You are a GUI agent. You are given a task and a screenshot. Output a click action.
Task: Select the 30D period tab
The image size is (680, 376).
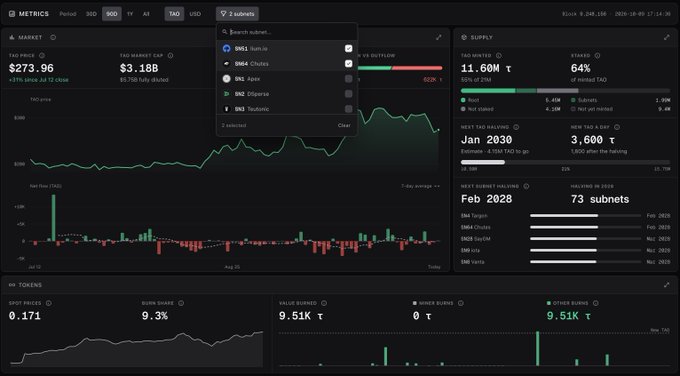point(91,14)
